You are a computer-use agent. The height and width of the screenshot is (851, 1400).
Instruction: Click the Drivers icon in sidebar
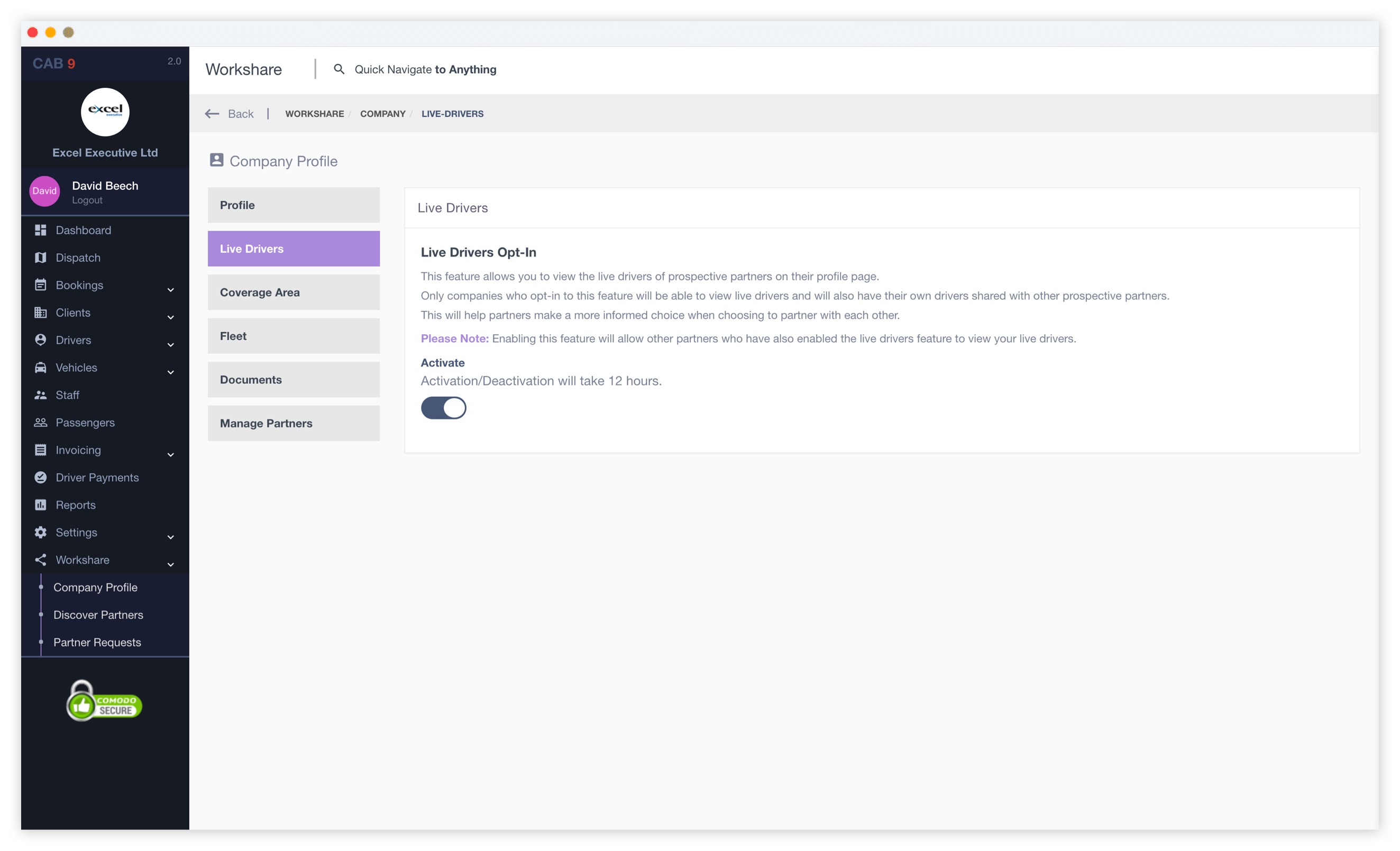pos(39,340)
